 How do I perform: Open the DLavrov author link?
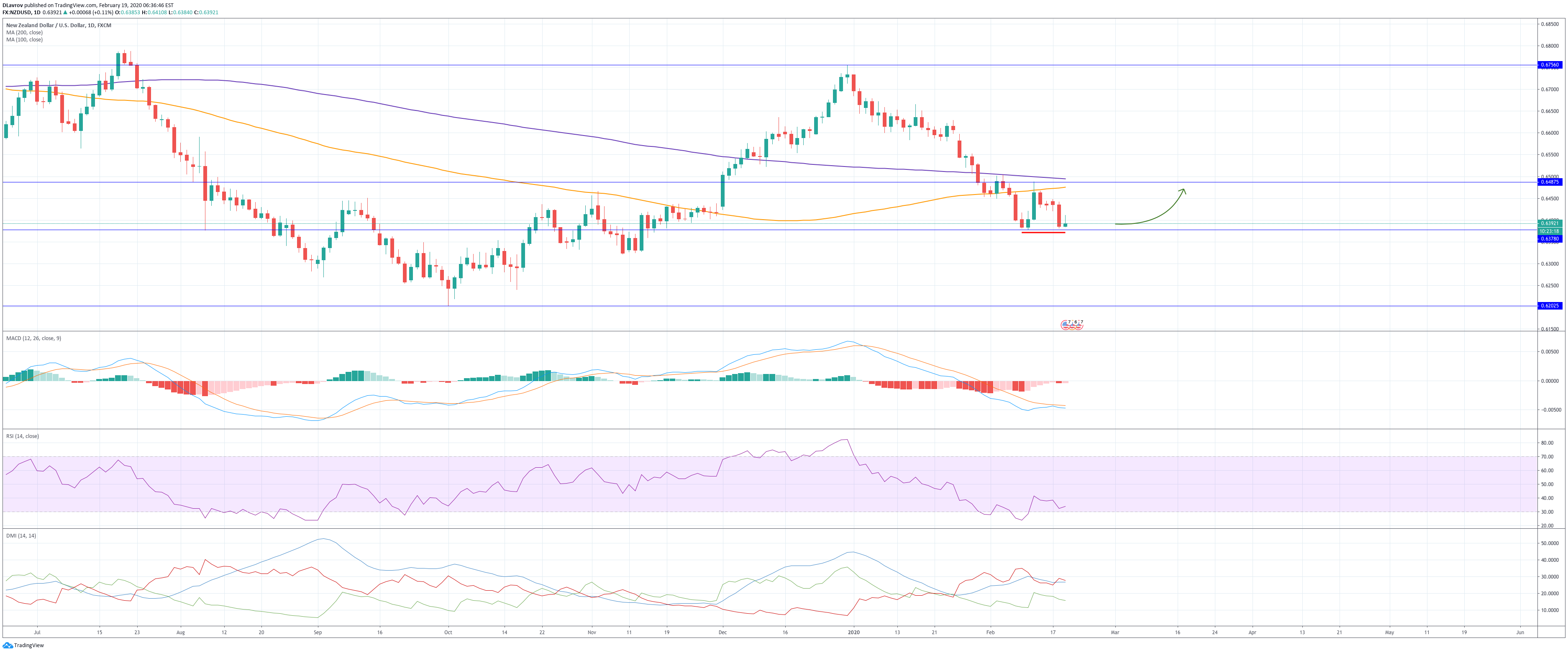(x=12, y=5)
